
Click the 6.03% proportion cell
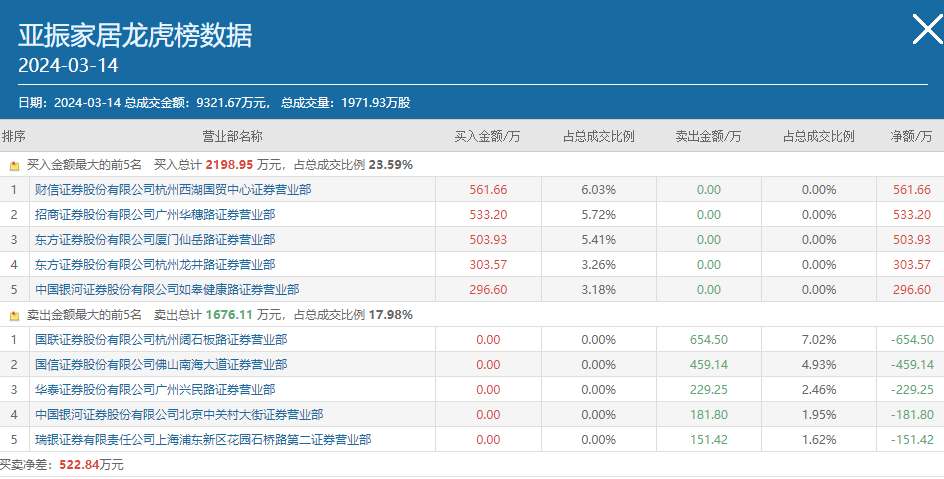[598, 190]
